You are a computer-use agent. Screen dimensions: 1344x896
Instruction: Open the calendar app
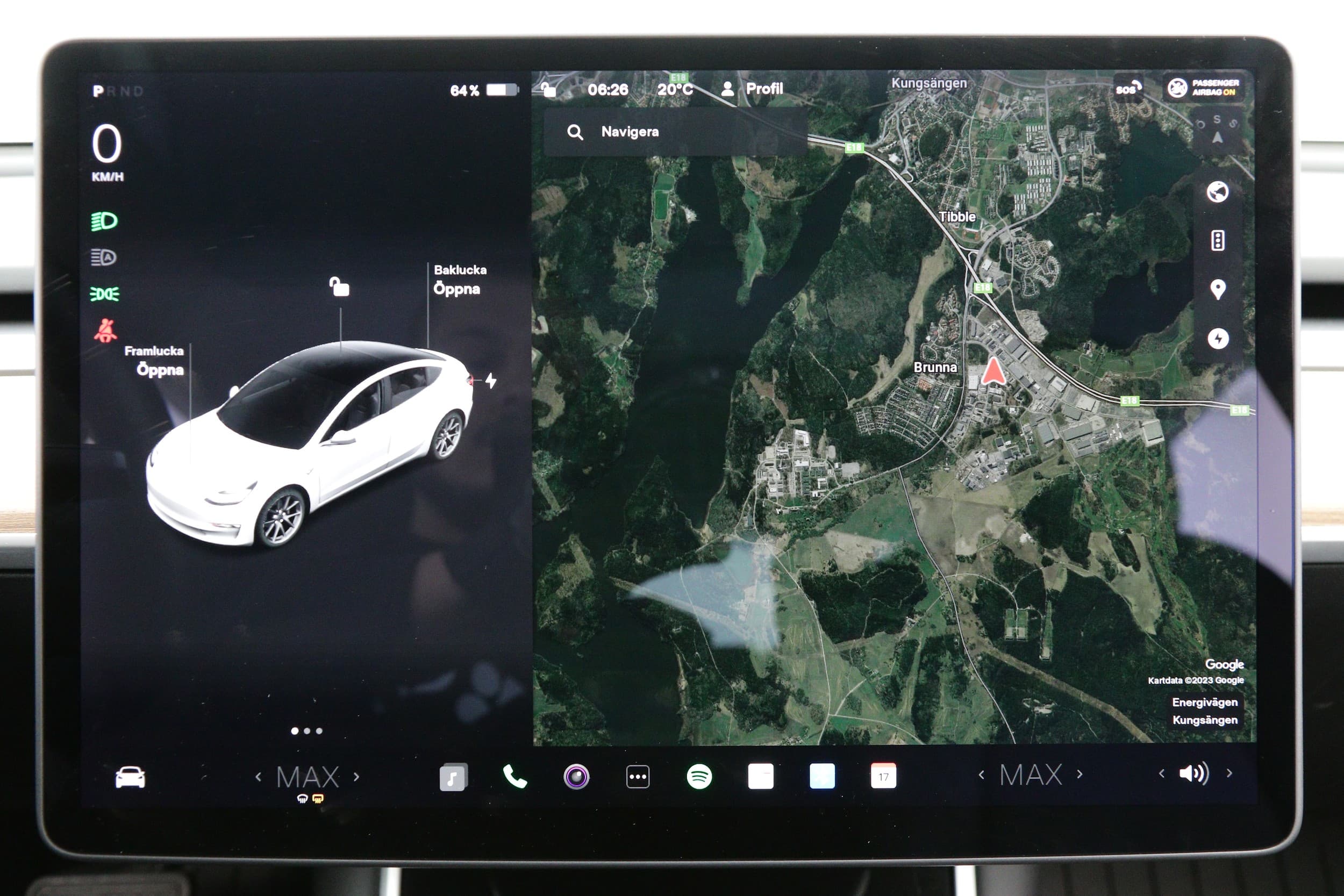tap(883, 776)
